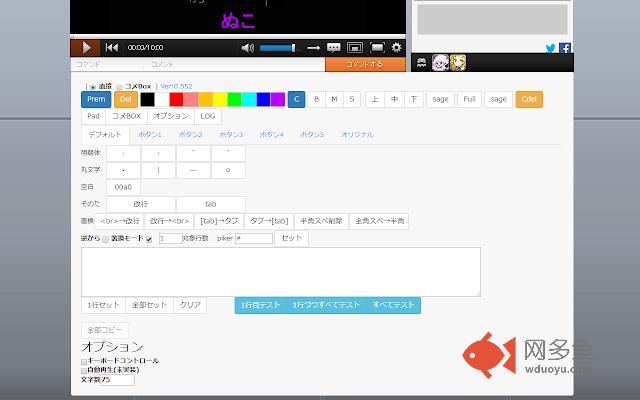Toggle the 逆から checkbox

click(105, 239)
